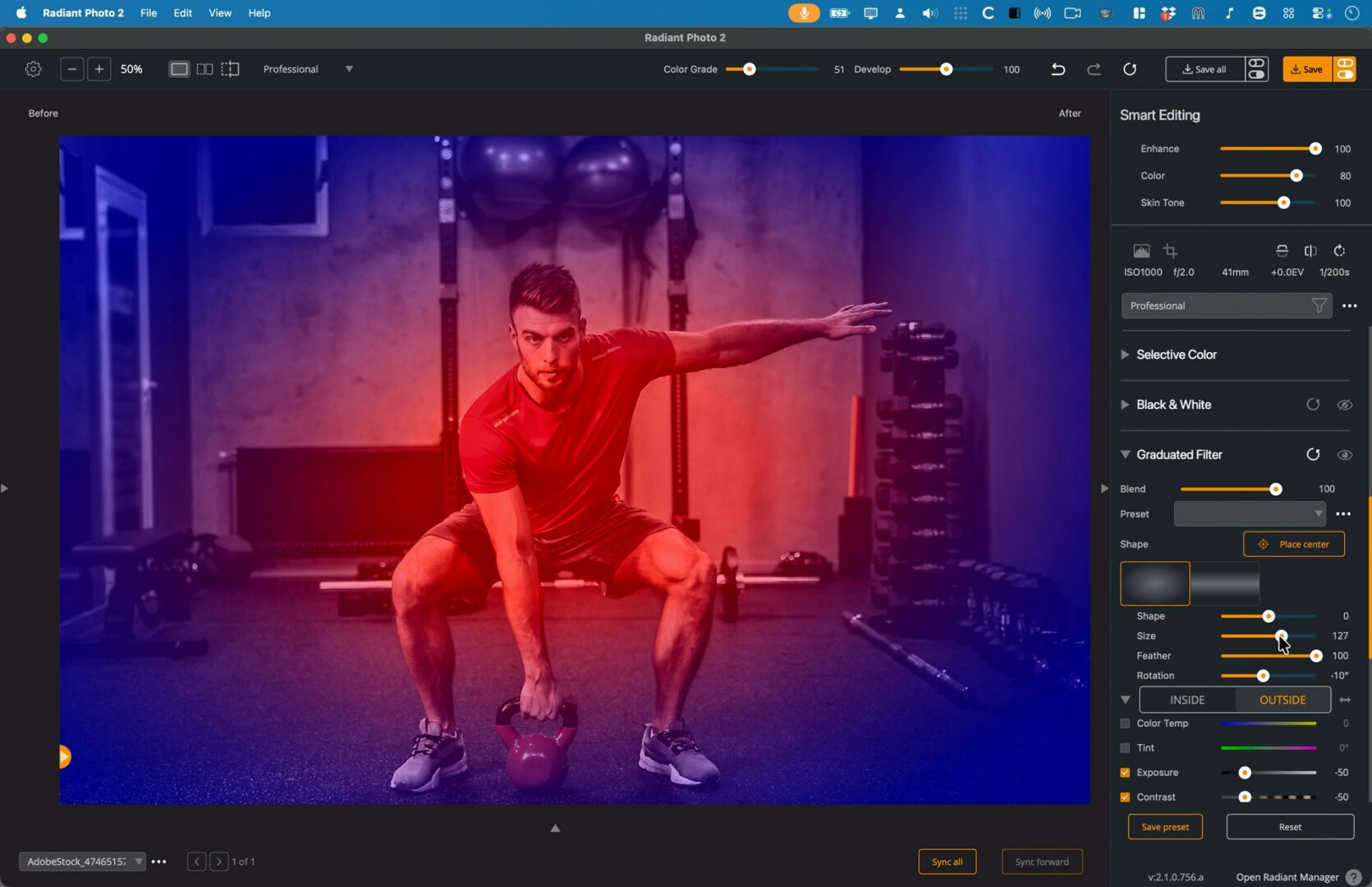Switch to side-by-side split view
1372x887 pixels.
coord(204,69)
